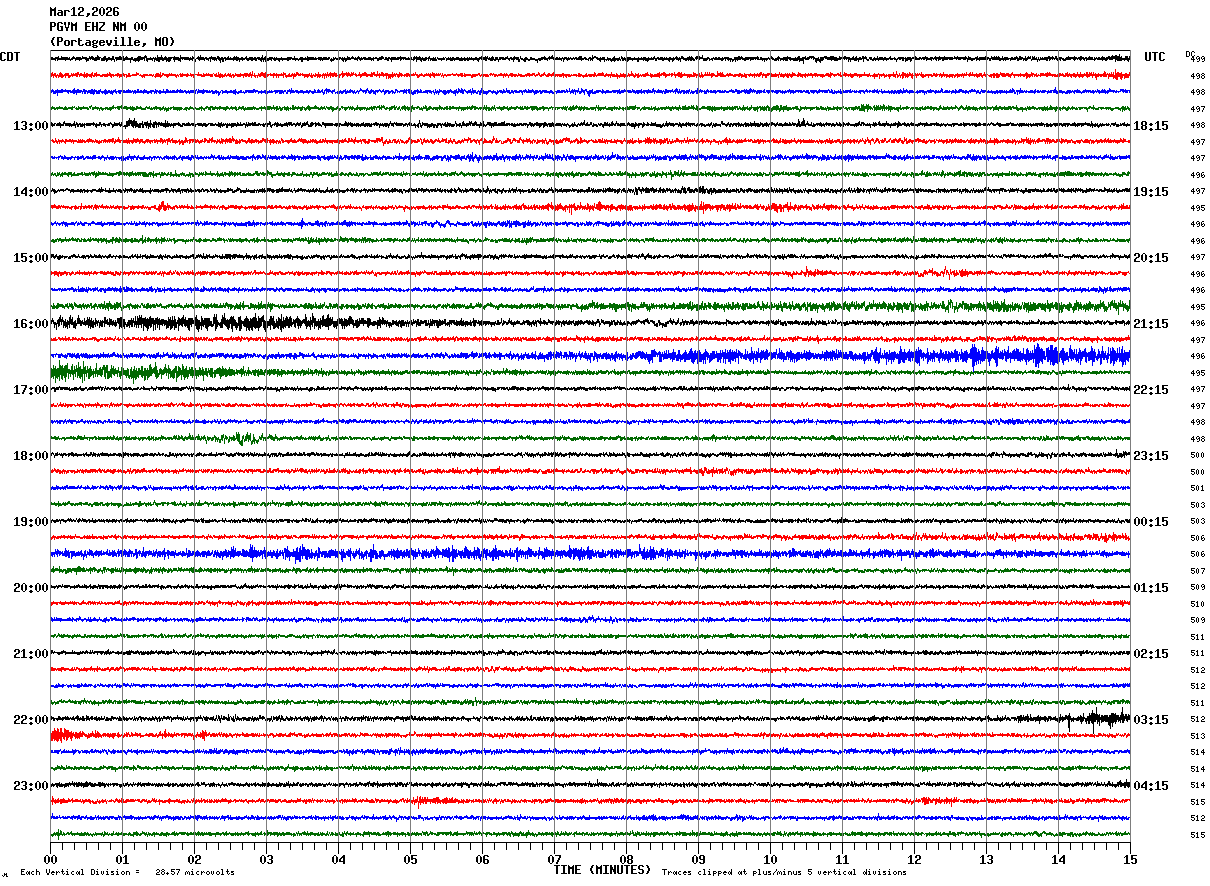This screenshot has height=886, width=1210.
Task: Click minute 08 on the time axis
Action: coord(626,859)
